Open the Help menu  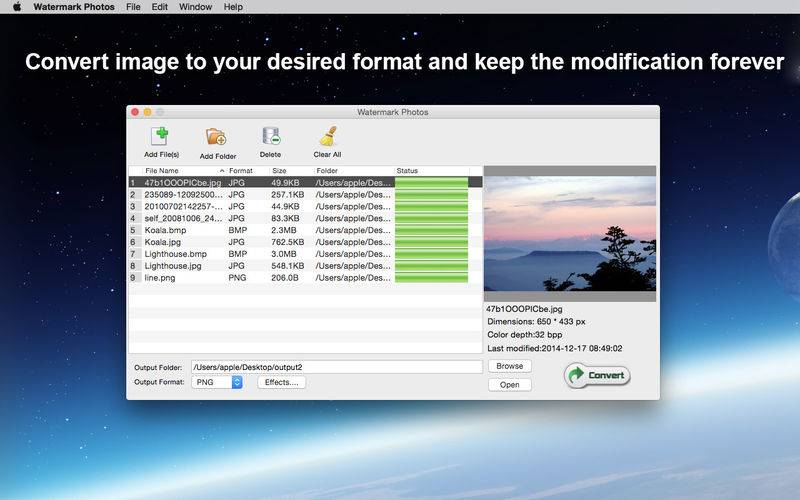pyautogui.click(x=233, y=7)
